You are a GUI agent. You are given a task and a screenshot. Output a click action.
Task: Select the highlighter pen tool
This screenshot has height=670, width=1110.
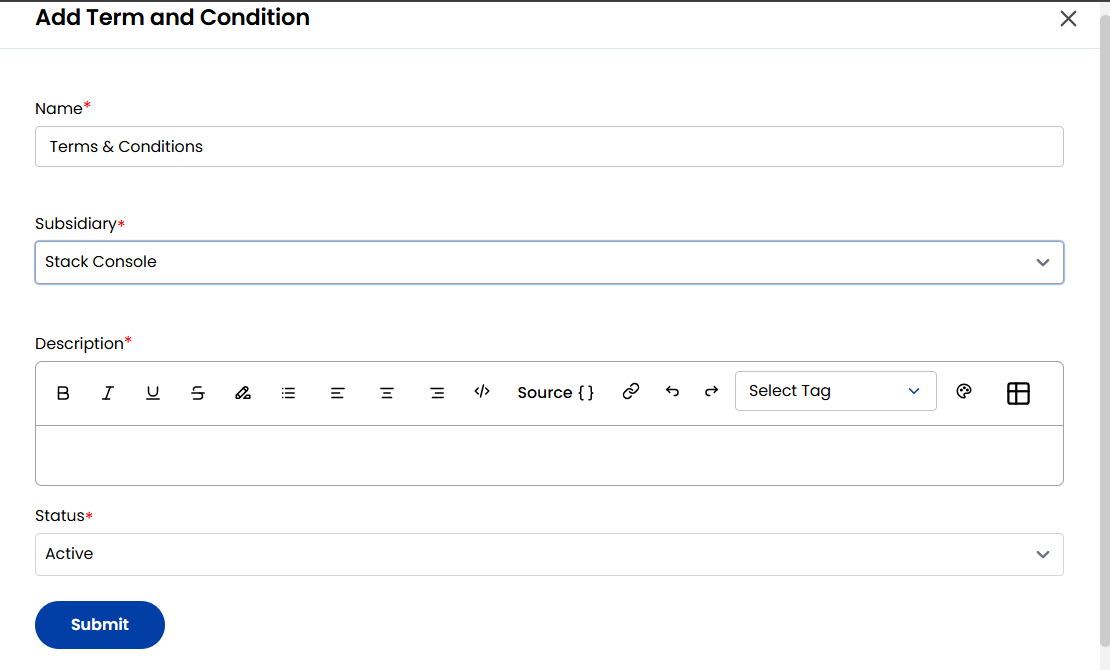[242, 392]
